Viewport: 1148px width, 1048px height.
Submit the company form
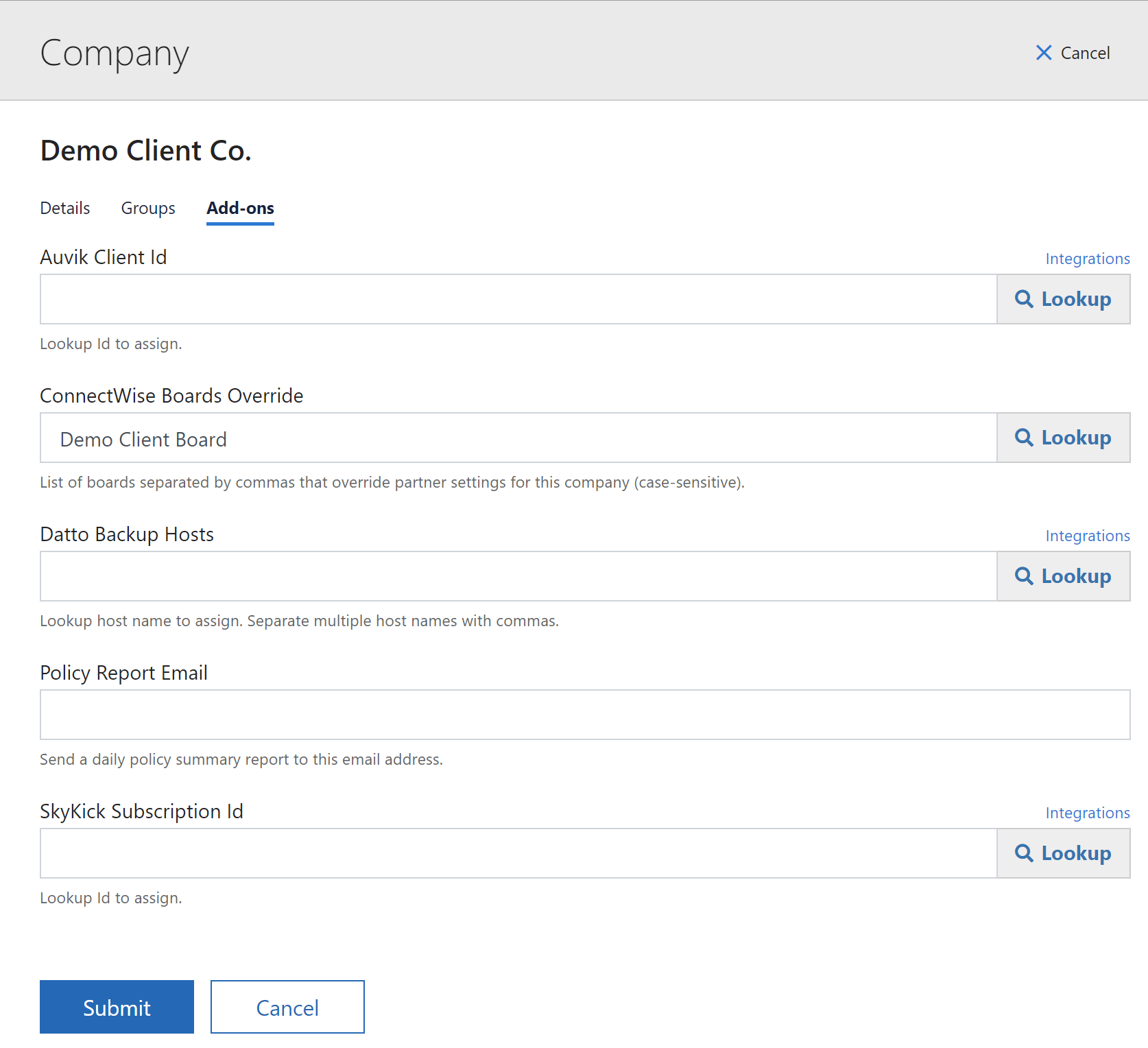(117, 1007)
